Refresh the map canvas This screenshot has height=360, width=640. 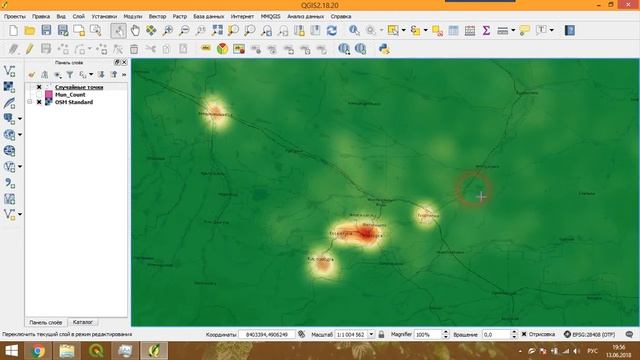(x=332, y=30)
